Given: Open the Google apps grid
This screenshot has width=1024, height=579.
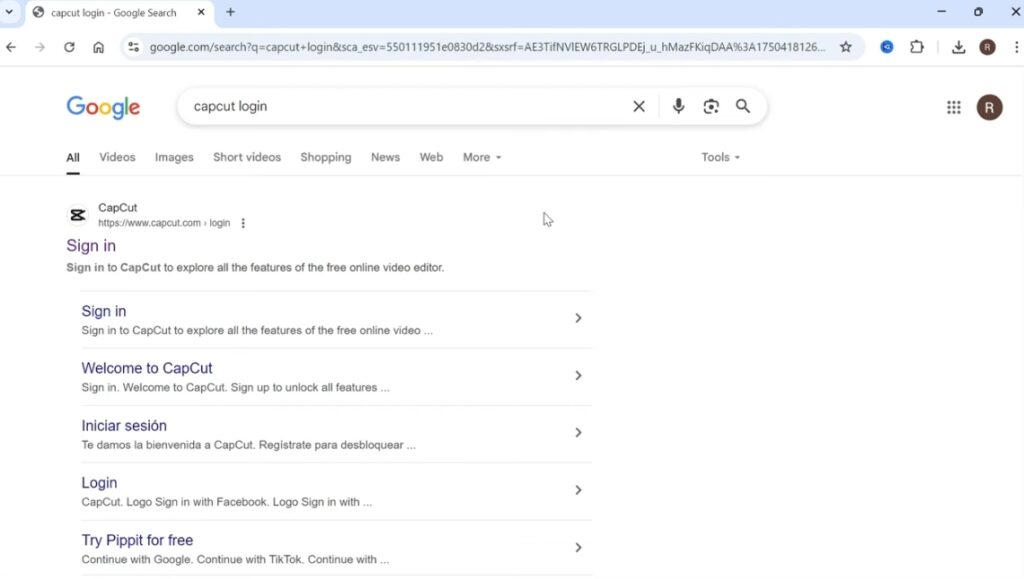Looking at the screenshot, I should [953, 108].
